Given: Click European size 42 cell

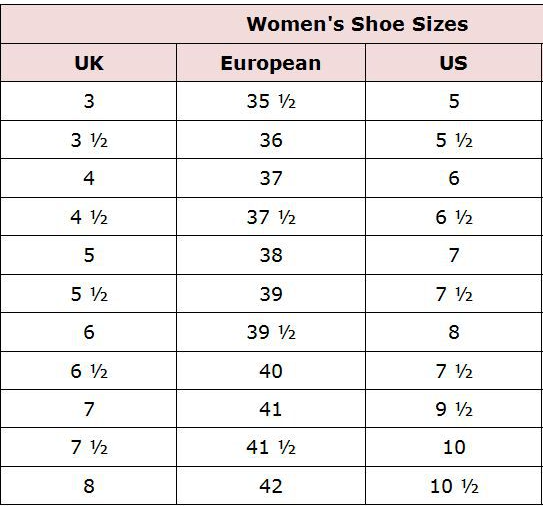Looking at the screenshot, I should [x=271, y=485].
